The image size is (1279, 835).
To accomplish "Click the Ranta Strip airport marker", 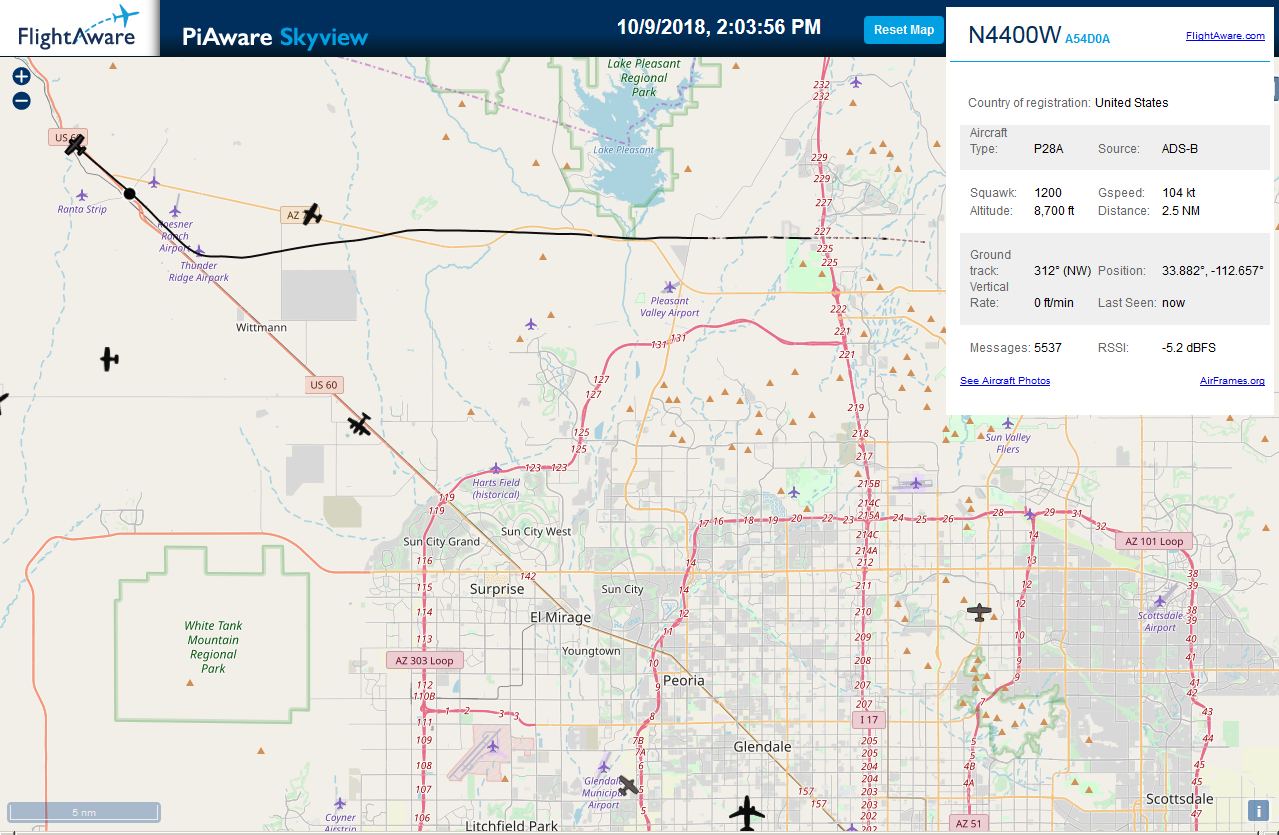I will (x=82, y=195).
